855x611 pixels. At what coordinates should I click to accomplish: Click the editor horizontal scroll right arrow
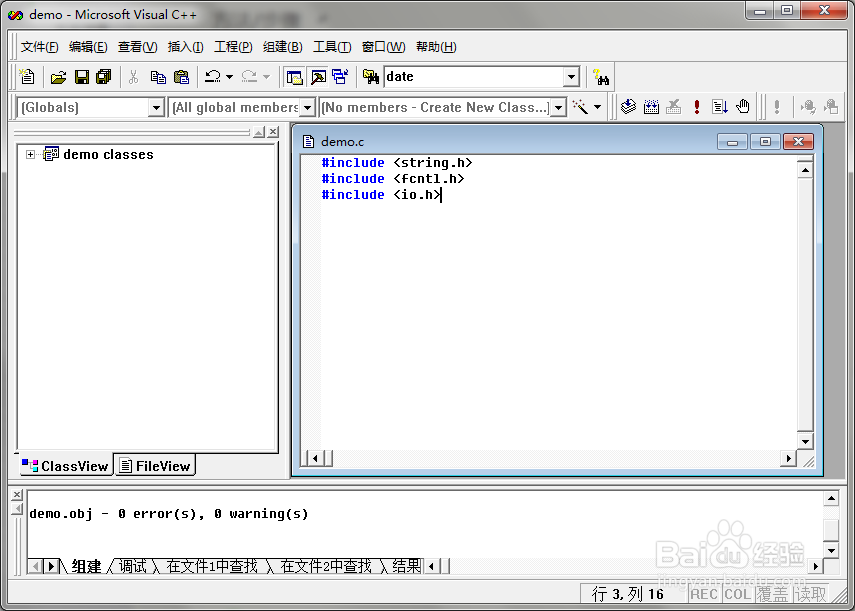click(788, 458)
